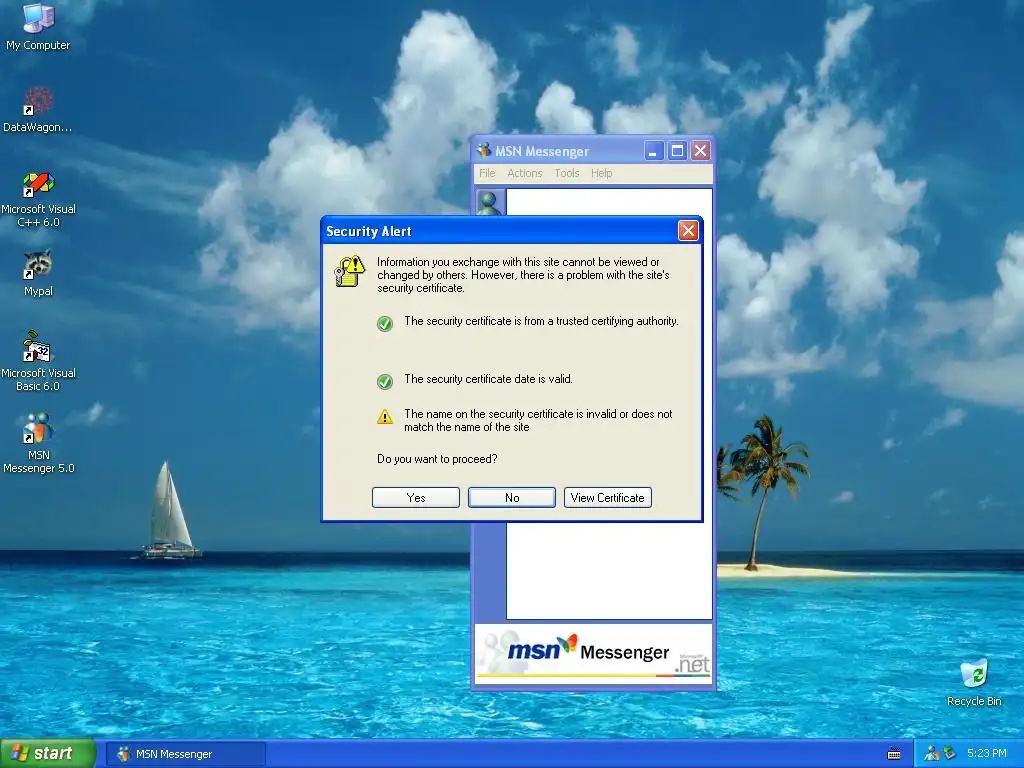1024x768 pixels.
Task: Select the Mypal raccoon browser icon
Action: (38, 273)
